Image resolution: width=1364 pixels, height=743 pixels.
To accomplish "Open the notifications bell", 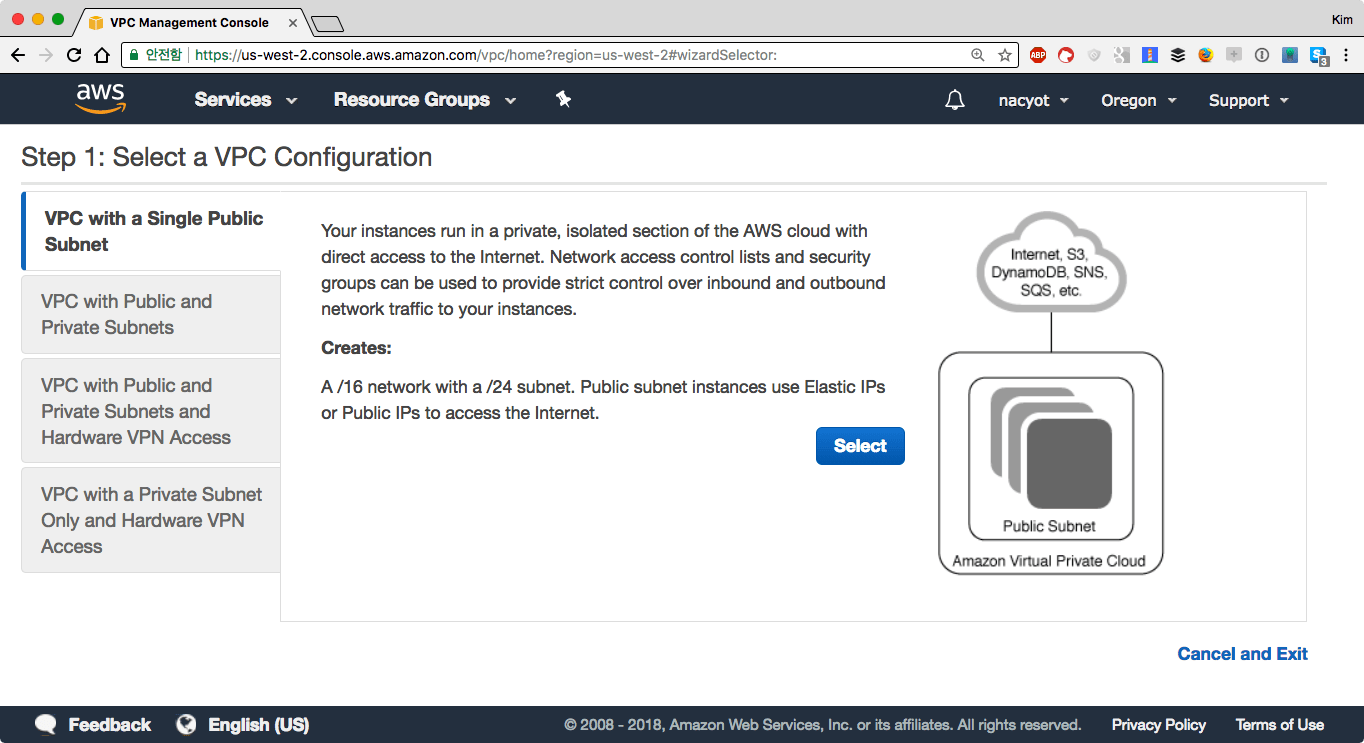I will point(955,100).
